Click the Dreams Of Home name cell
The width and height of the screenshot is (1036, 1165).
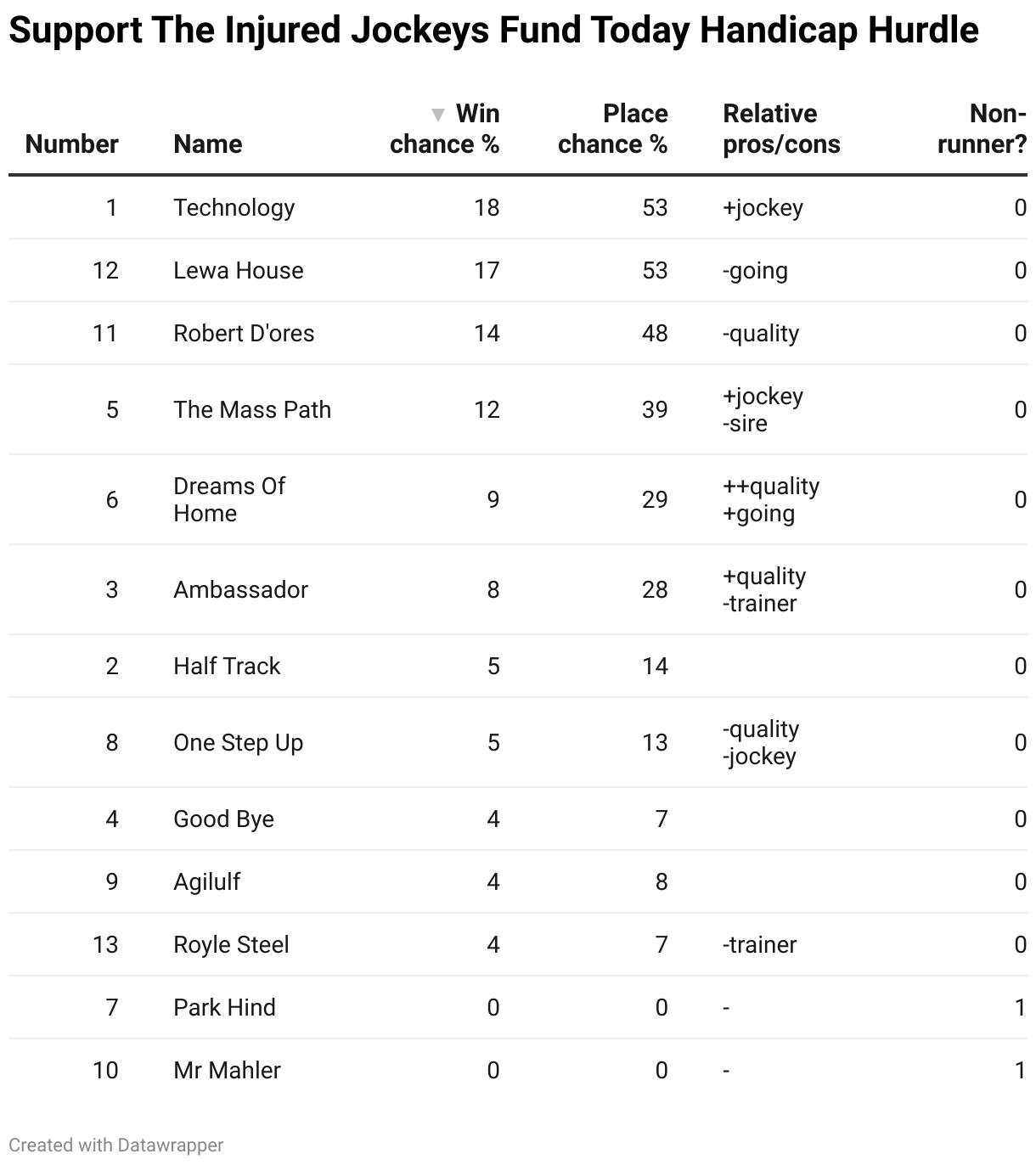point(229,499)
